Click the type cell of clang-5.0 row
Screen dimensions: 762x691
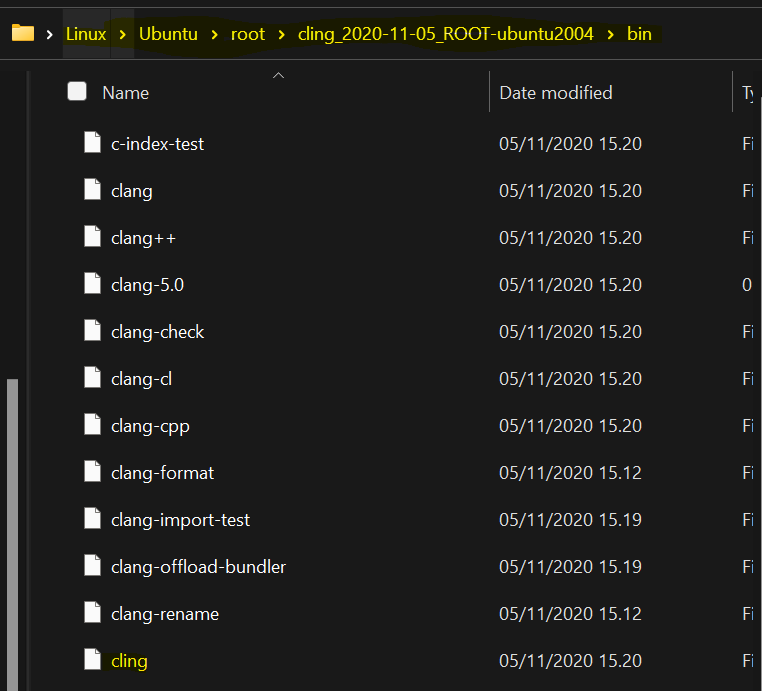tap(747, 285)
